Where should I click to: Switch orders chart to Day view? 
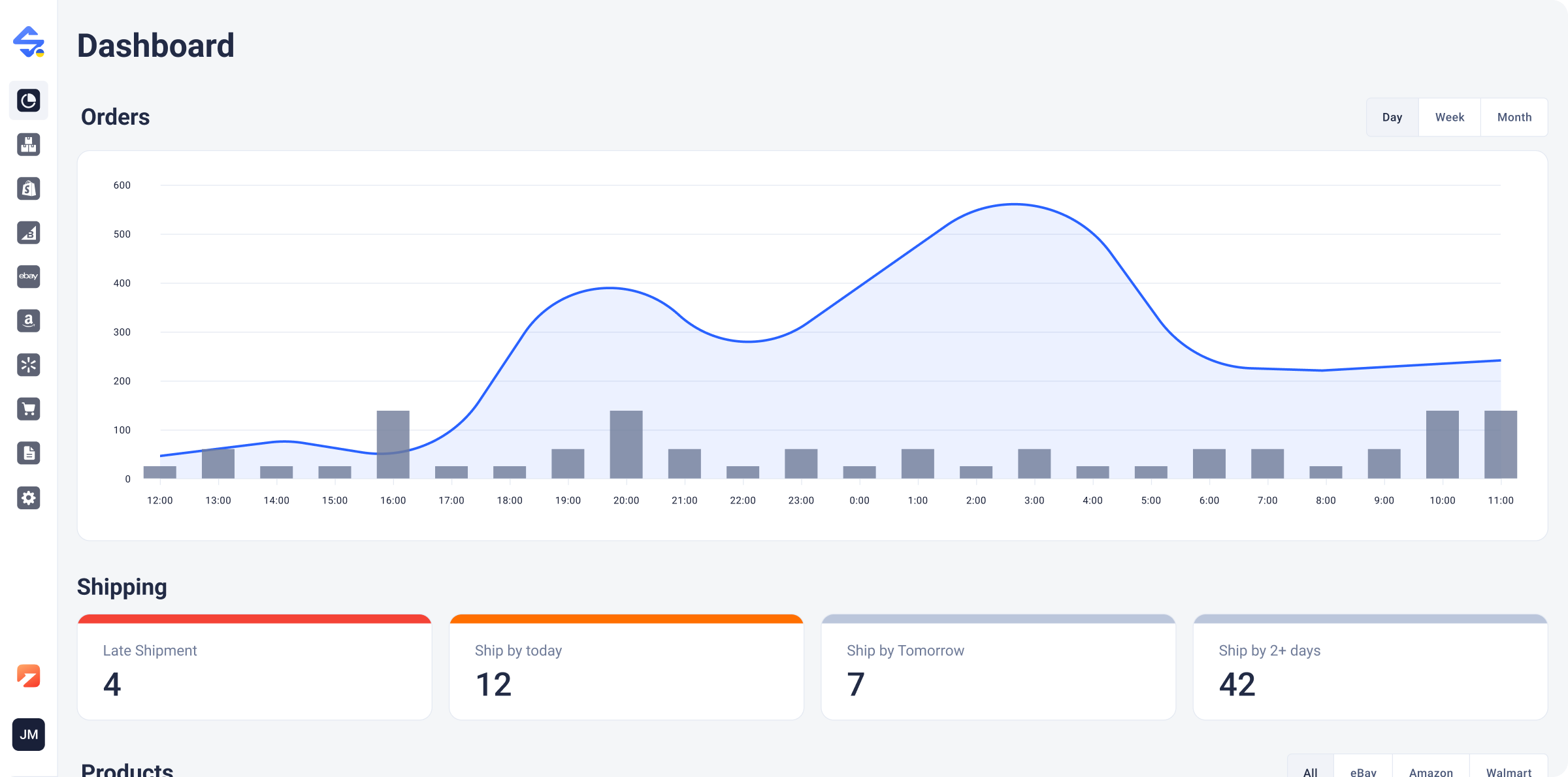click(x=1392, y=118)
